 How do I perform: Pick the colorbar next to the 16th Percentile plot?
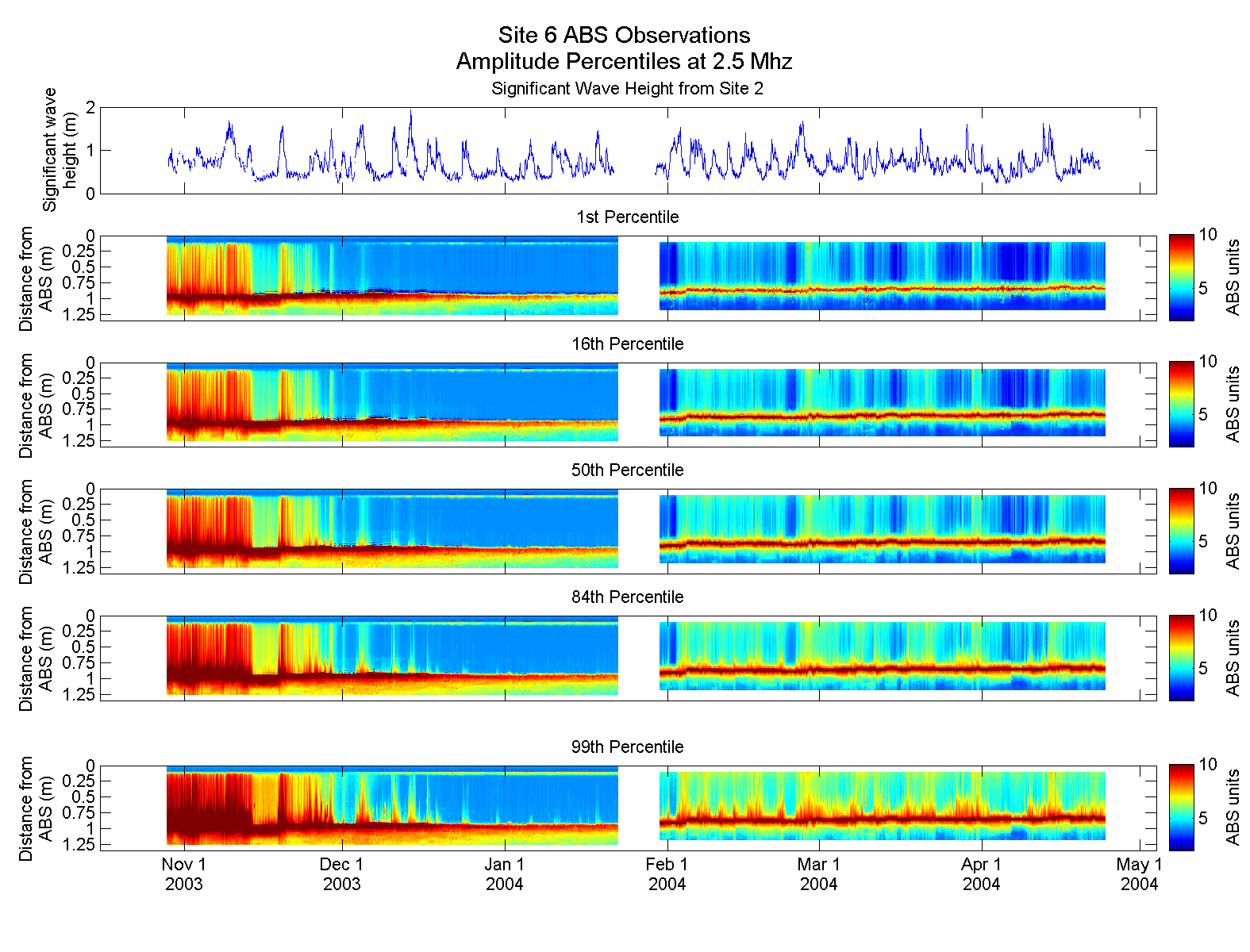[x=1181, y=404]
